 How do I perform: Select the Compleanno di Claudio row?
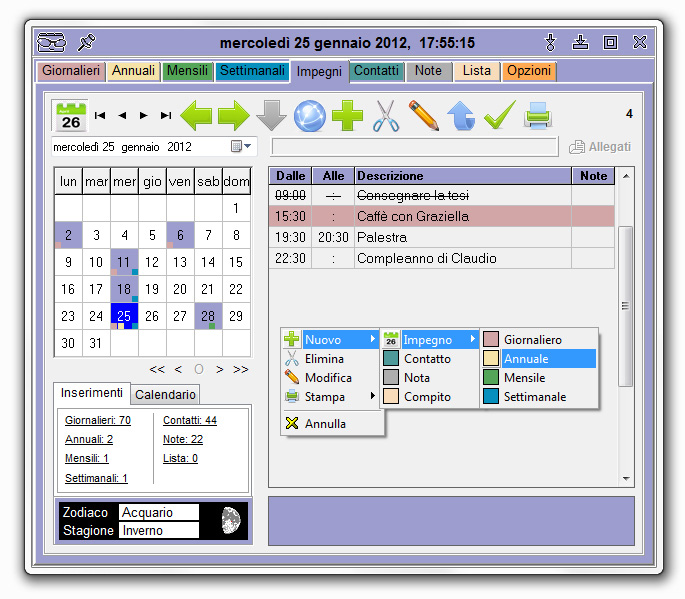click(442, 258)
